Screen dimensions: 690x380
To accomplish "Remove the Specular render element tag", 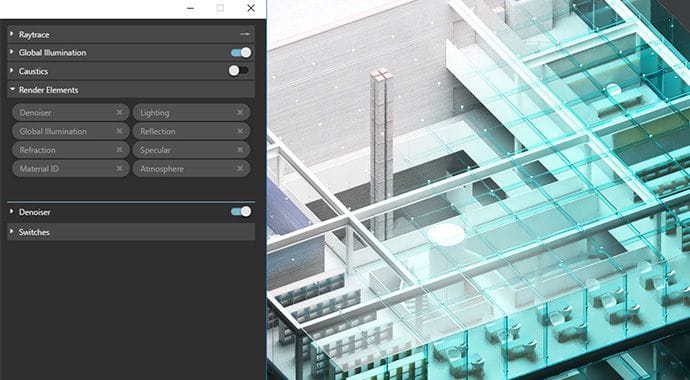I will 240,150.
